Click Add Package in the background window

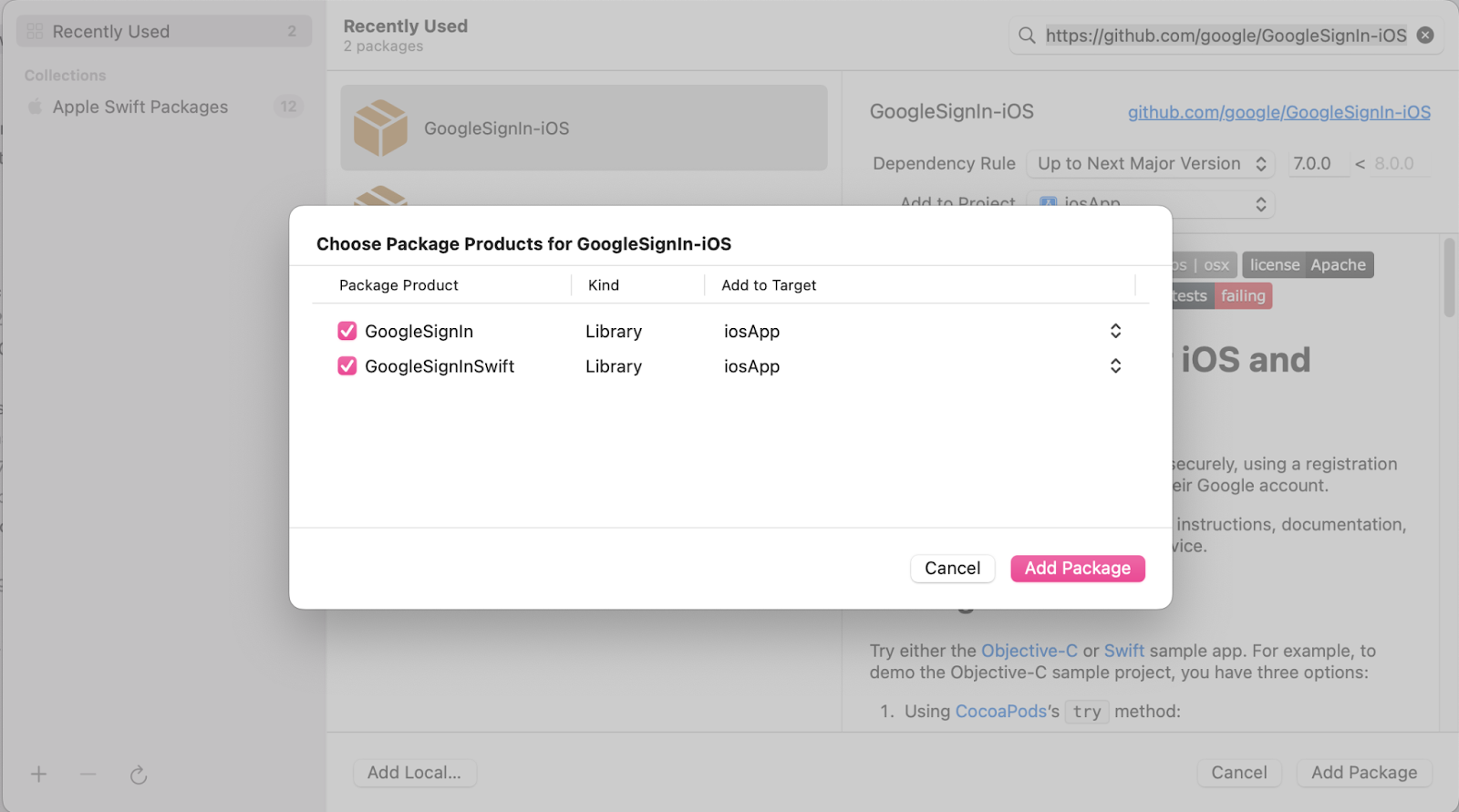tap(1364, 773)
